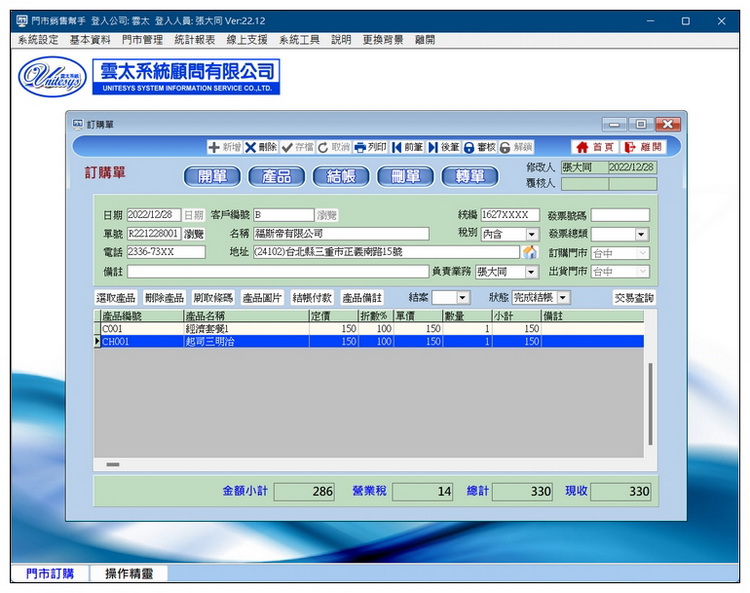
Task: Click the 結帳 button
Action: [341, 176]
